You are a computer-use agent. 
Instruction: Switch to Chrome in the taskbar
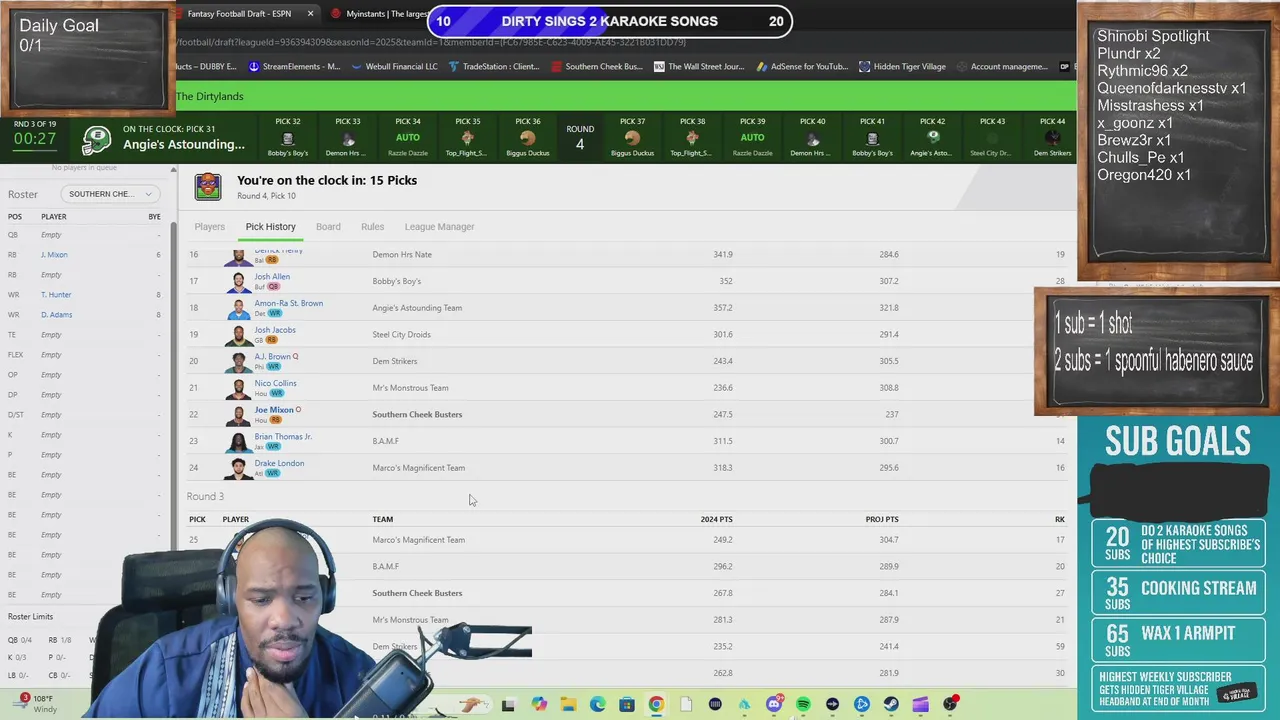point(656,705)
